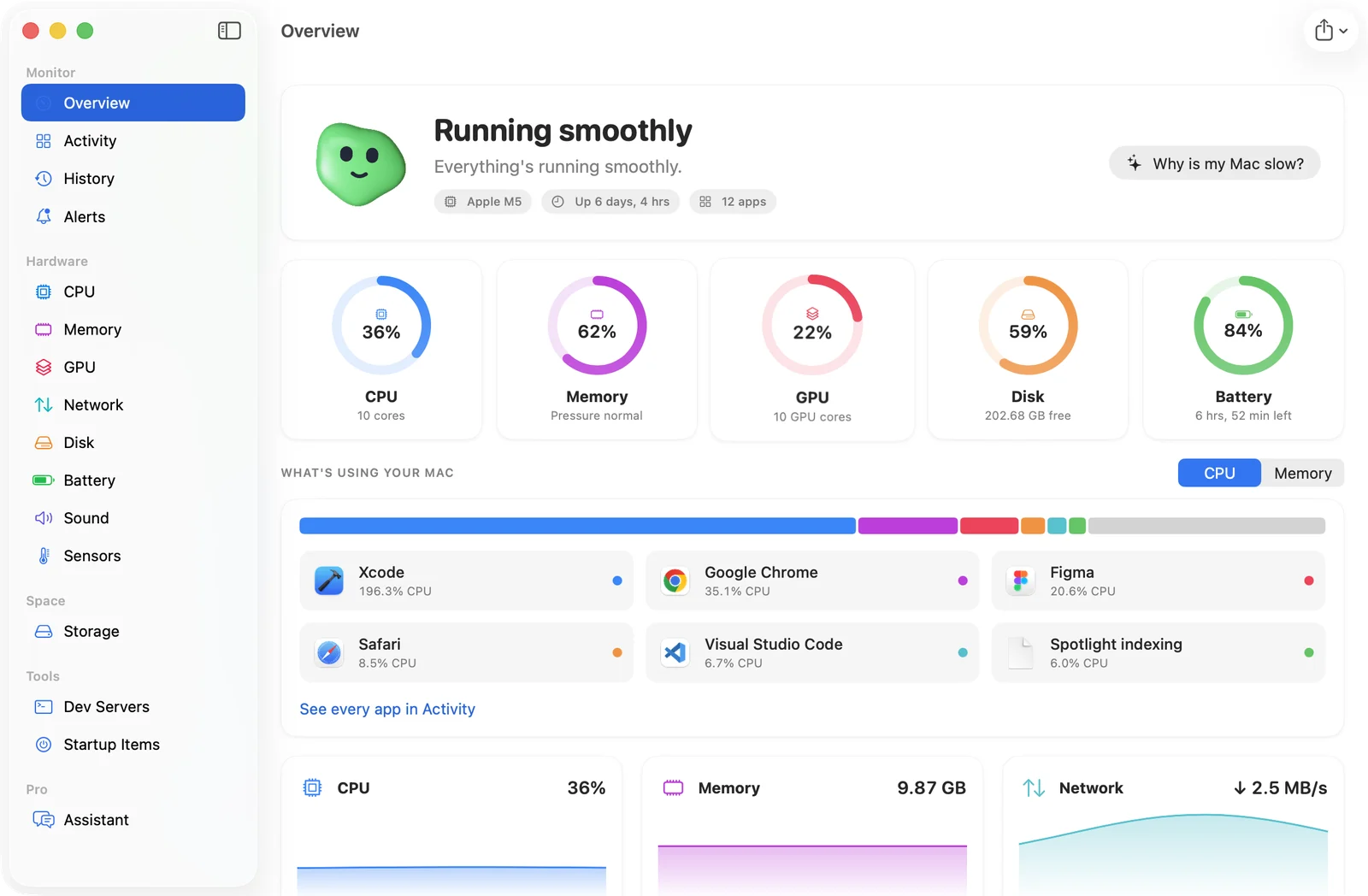Viewport: 1368px width, 896px height.
Task: Open the Memory 9.87 GB chart card
Action: pyautogui.click(x=812, y=826)
